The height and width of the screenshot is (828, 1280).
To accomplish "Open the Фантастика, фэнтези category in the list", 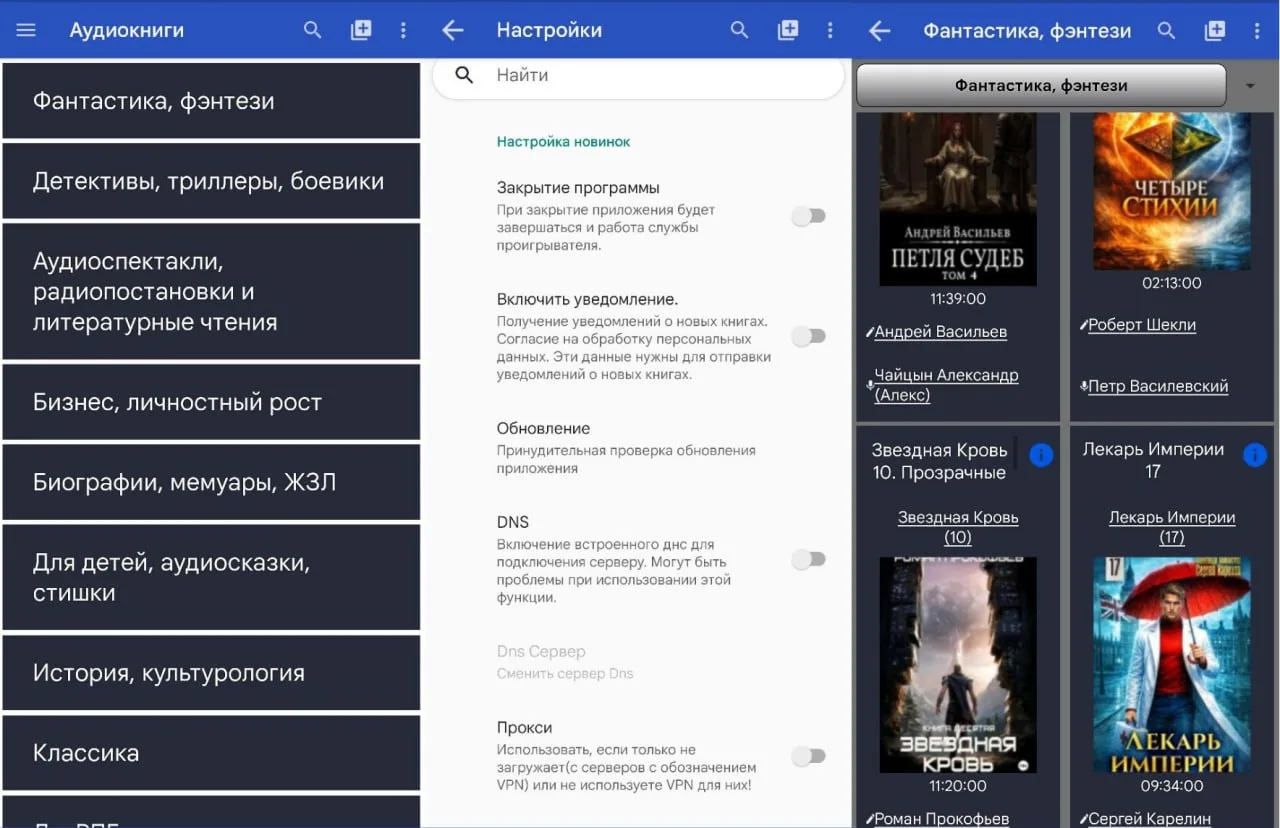I will coord(211,101).
